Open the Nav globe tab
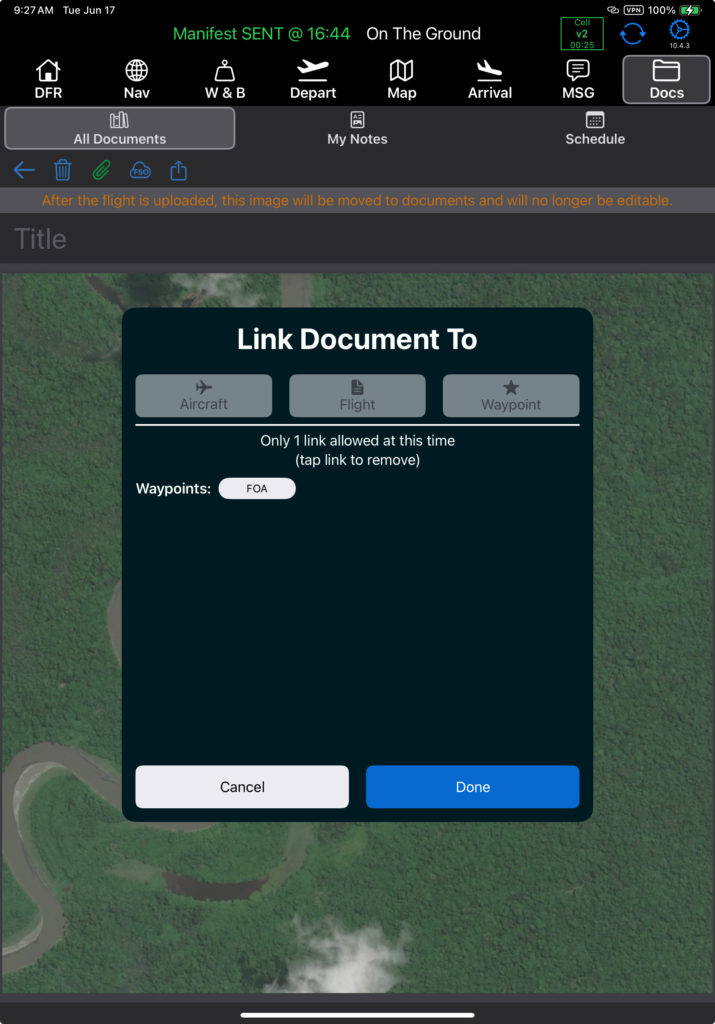 (x=136, y=80)
